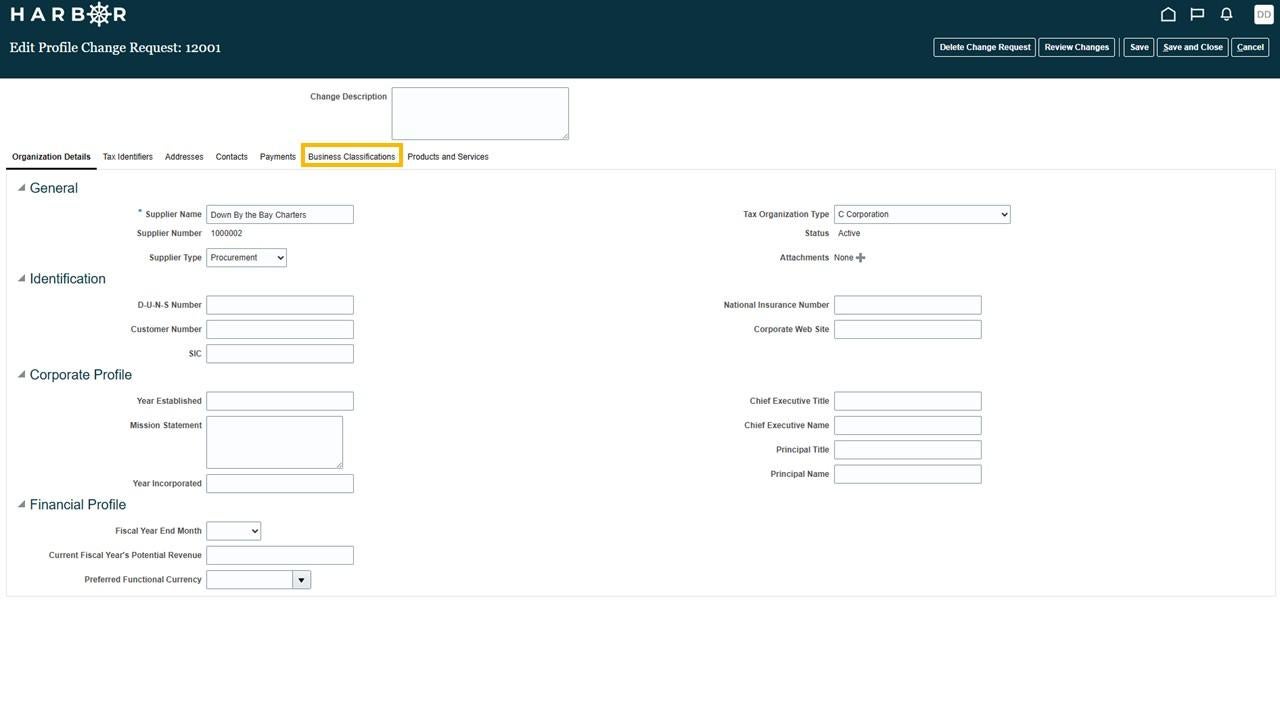Switch to Business Classifications tab
Screen dimensions: 1280x720
pos(352,157)
